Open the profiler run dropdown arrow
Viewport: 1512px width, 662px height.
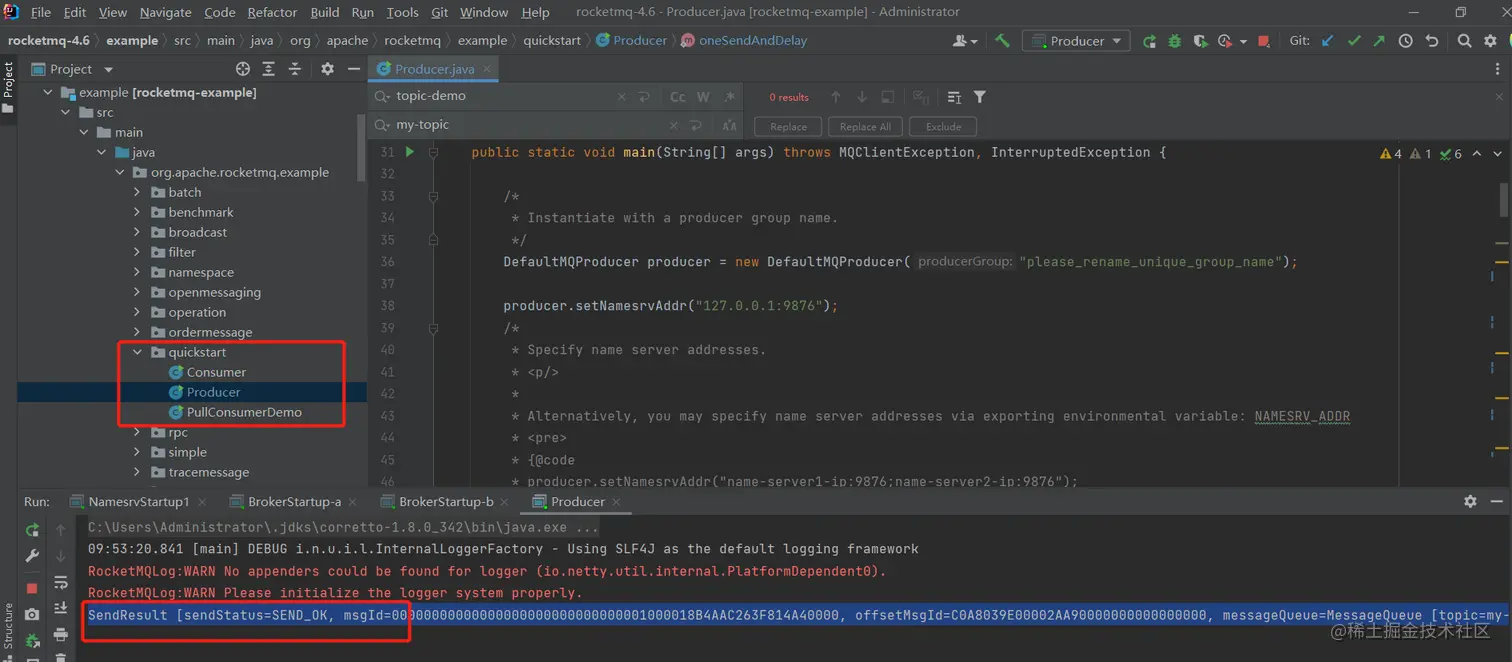1243,41
